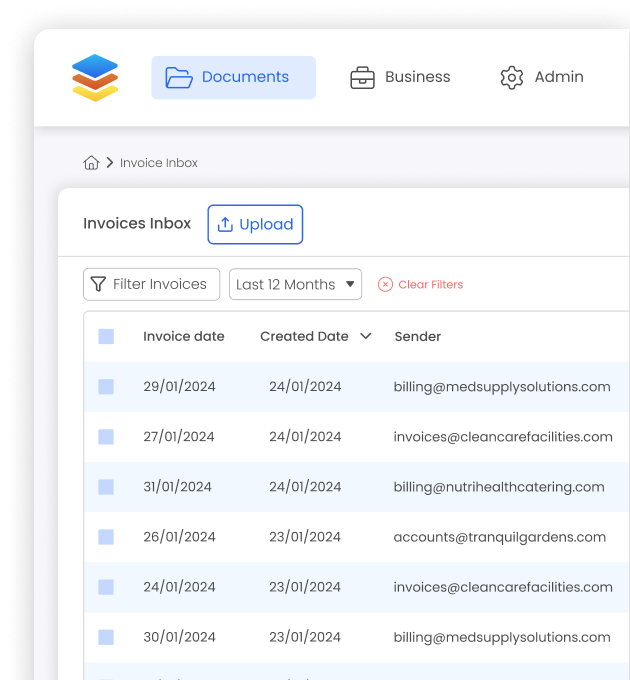630x680 pixels.
Task: Click the folder icon for Documents
Action: 179,78
